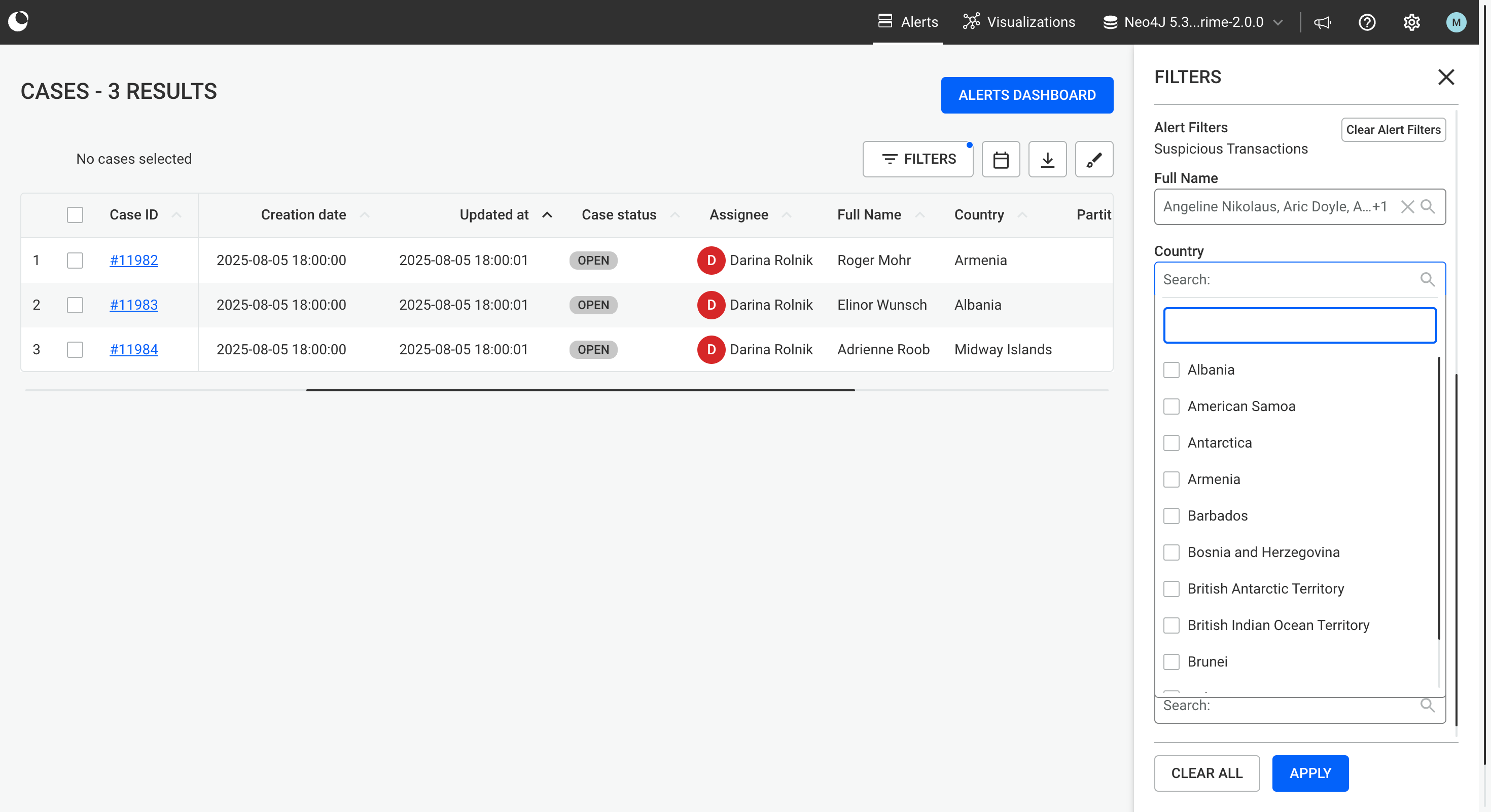Go to the Alerts tab
The width and height of the screenshot is (1491, 812).
907,22
